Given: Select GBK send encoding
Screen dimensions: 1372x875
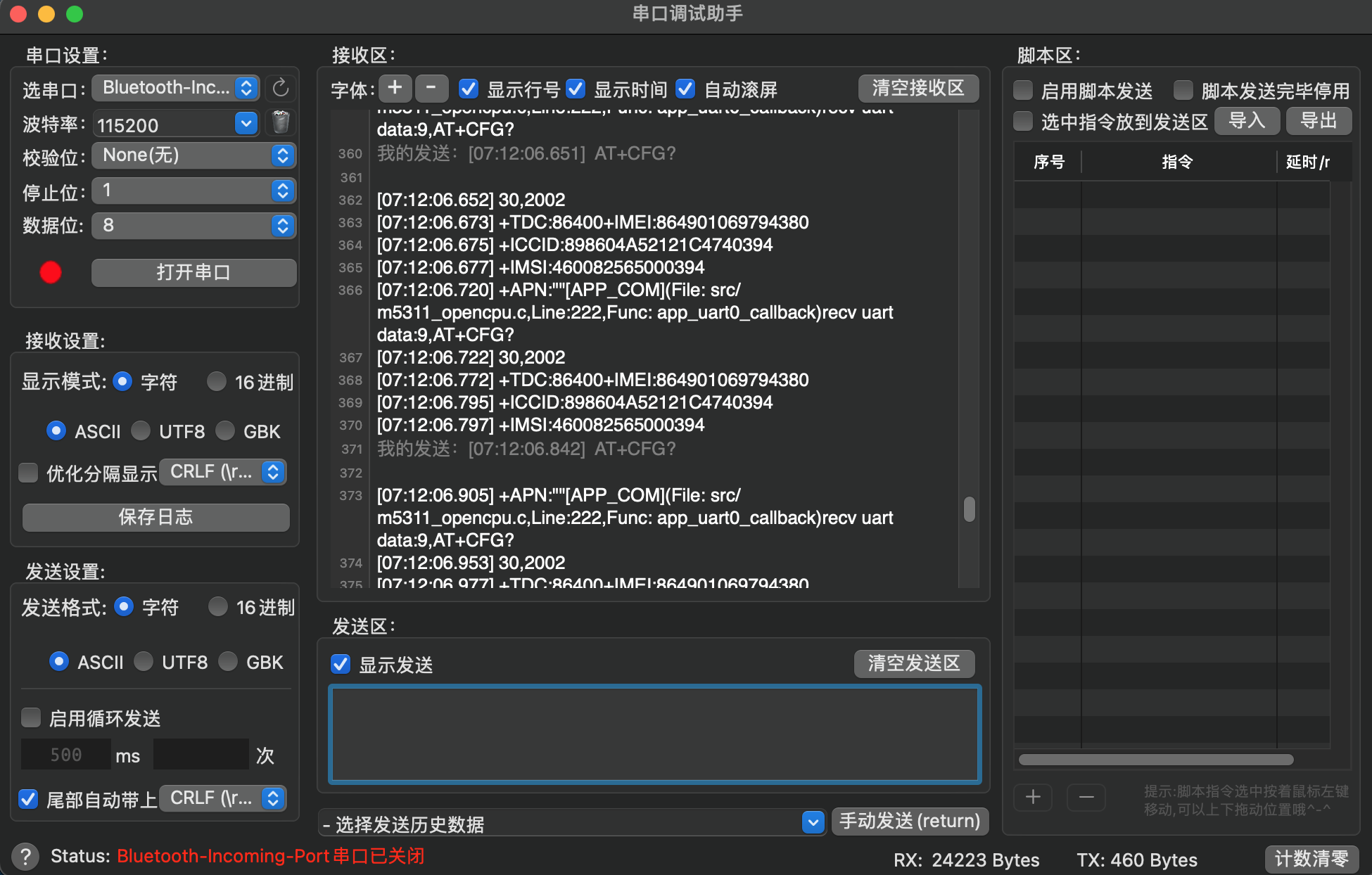Looking at the screenshot, I should (x=228, y=661).
